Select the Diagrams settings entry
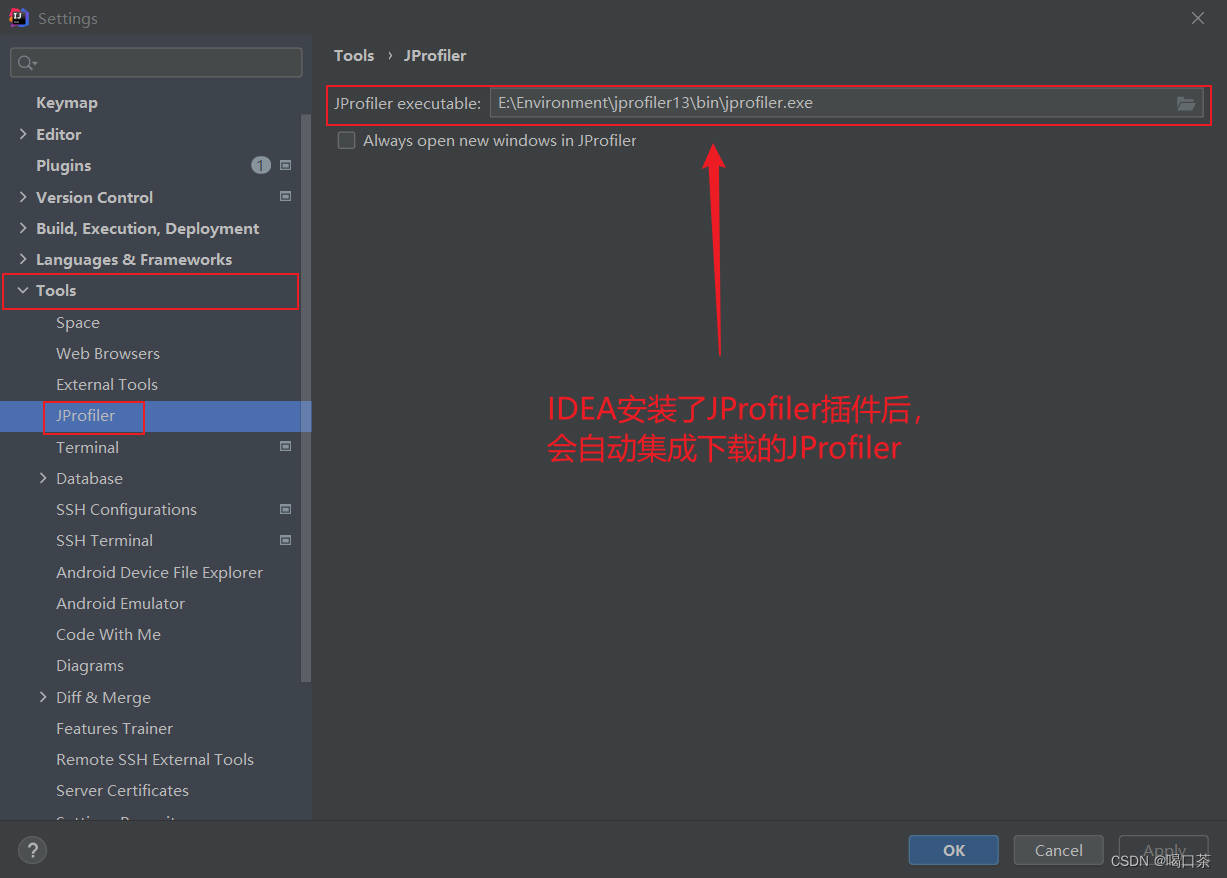The width and height of the screenshot is (1227, 878). 90,666
